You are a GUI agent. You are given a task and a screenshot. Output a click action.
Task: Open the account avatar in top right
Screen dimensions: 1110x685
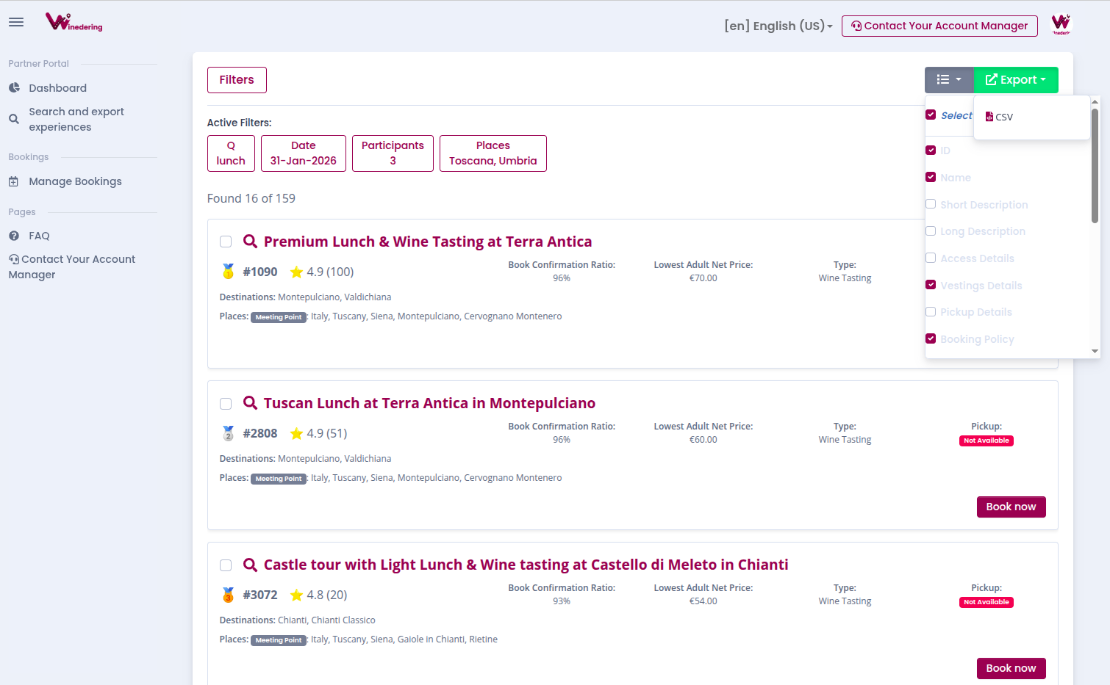pos(1061,24)
